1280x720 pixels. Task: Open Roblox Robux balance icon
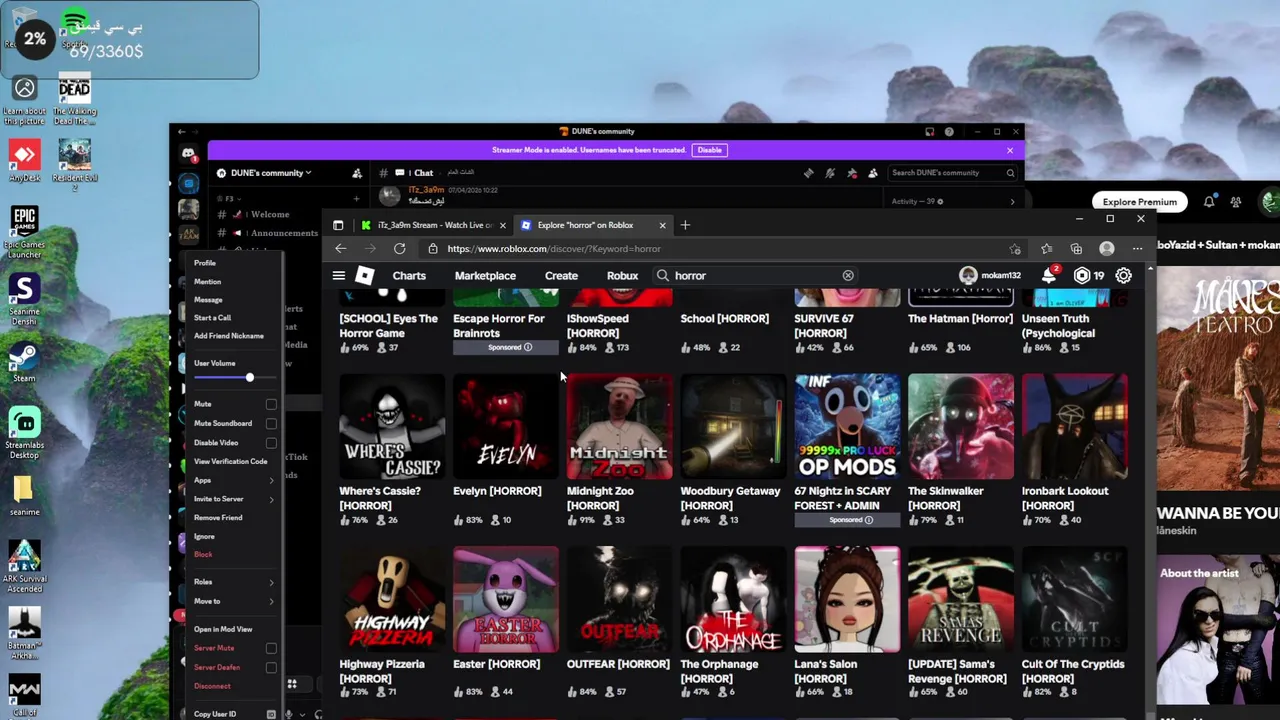click(1081, 275)
